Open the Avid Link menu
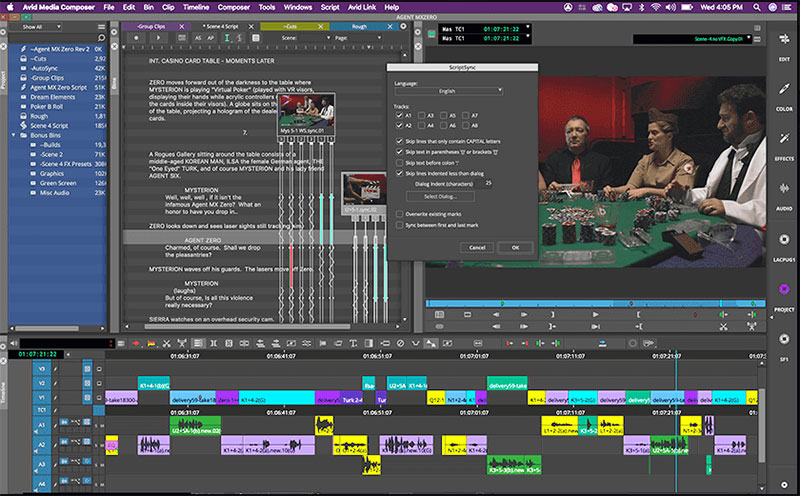The height and width of the screenshot is (496, 800). click(x=362, y=7)
